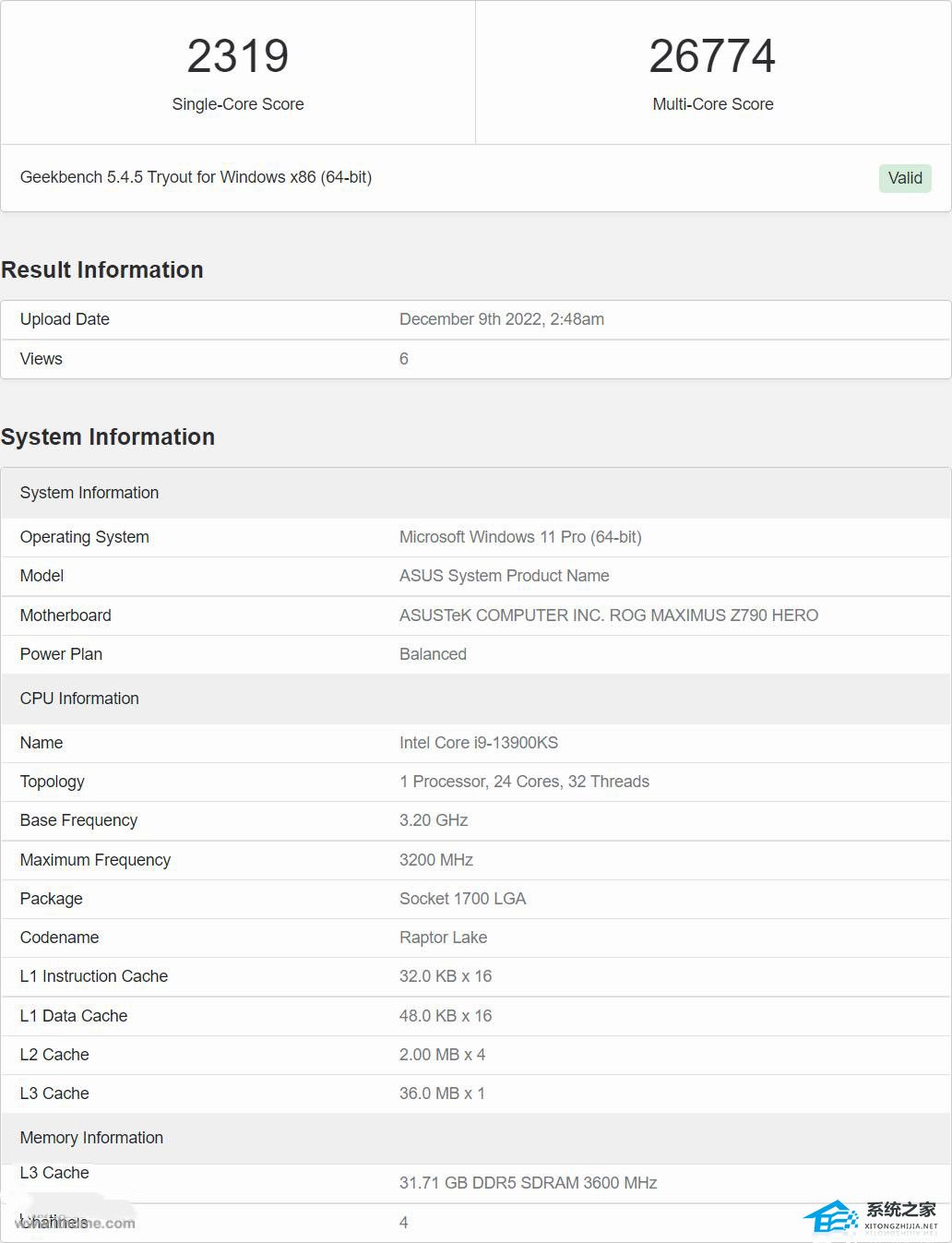Click the Name row label

pyautogui.click(x=42, y=743)
